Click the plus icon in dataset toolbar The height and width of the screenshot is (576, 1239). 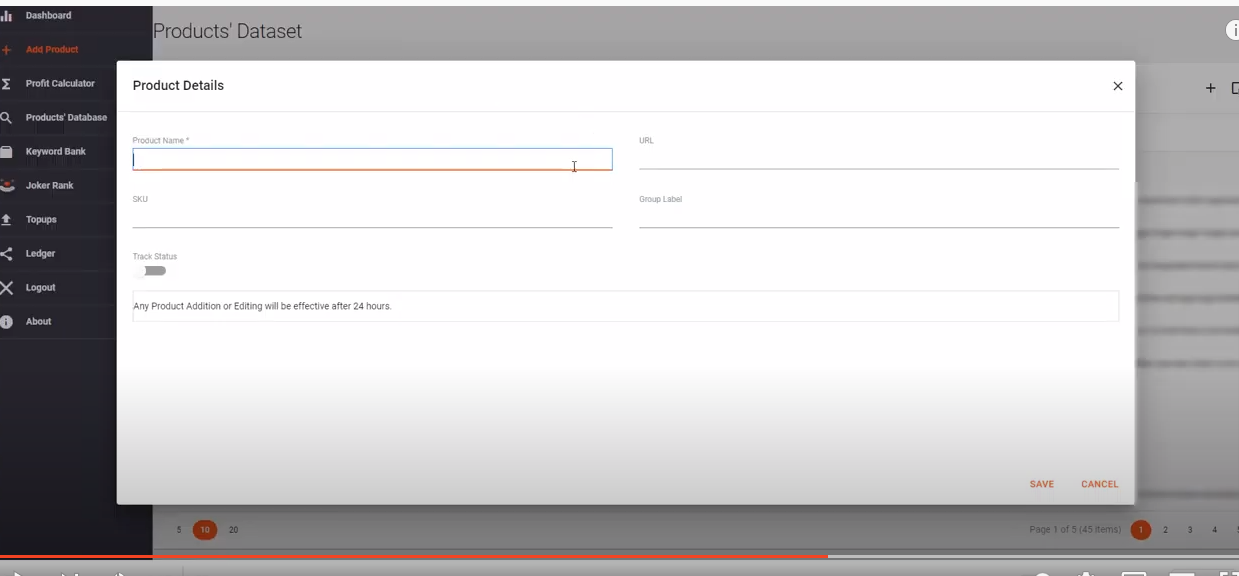[1210, 88]
